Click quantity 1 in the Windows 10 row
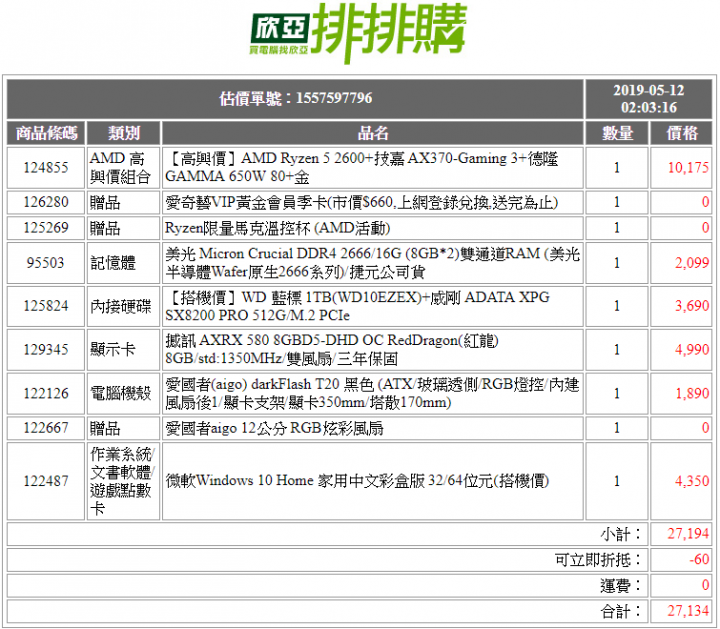This screenshot has width=720, height=629. [617, 481]
